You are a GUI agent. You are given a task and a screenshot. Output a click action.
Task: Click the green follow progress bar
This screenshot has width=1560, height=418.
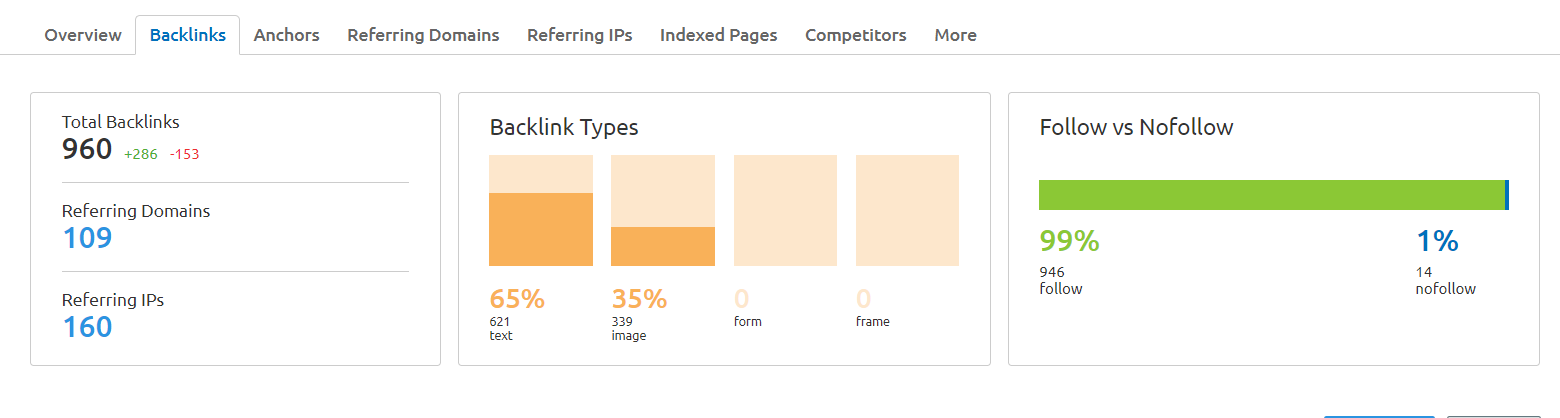1270,195
